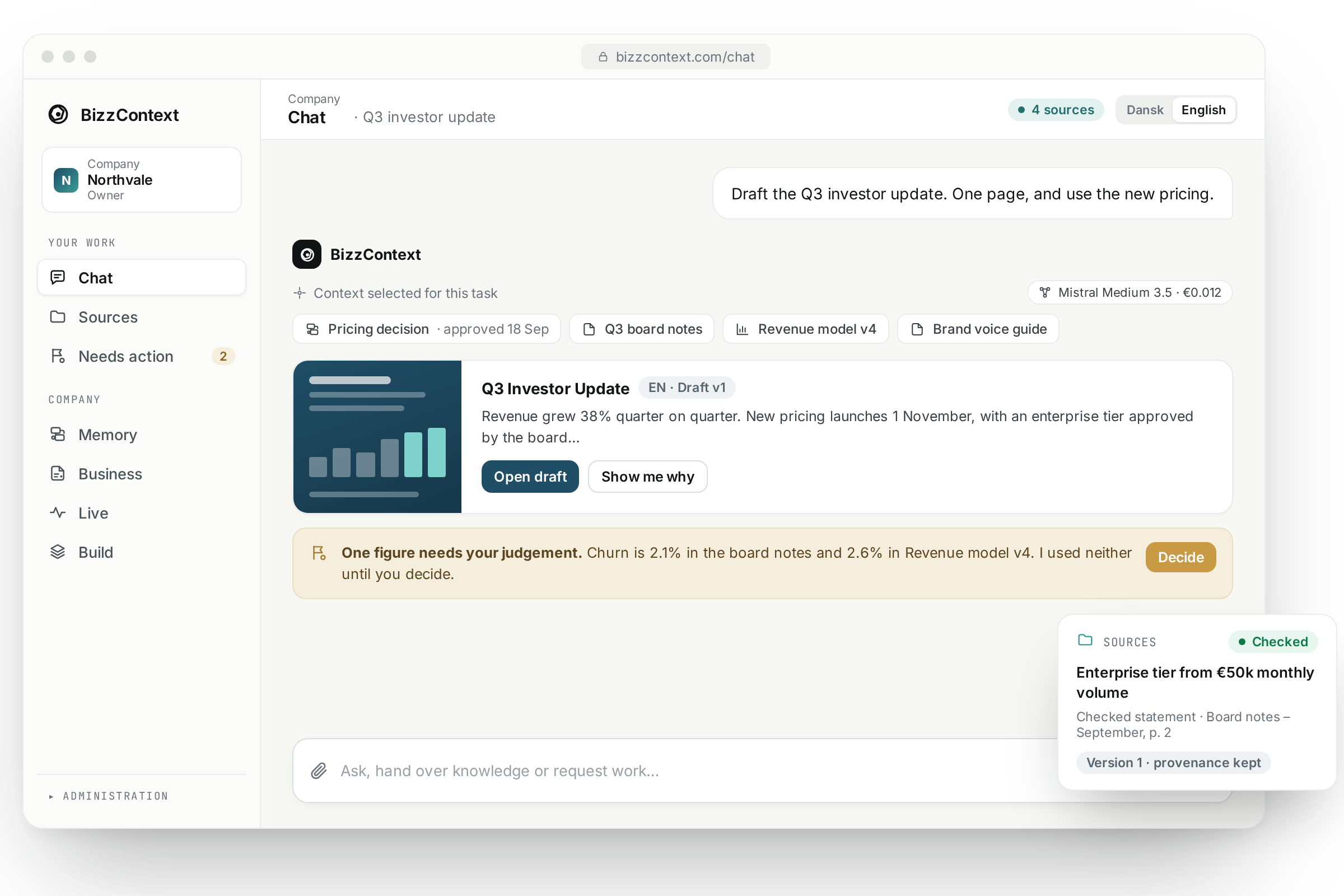Viewport: 1344px width, 896px height.
Task: Expand the Administration section
Action: pyautogui.click(x=109, y=796)
